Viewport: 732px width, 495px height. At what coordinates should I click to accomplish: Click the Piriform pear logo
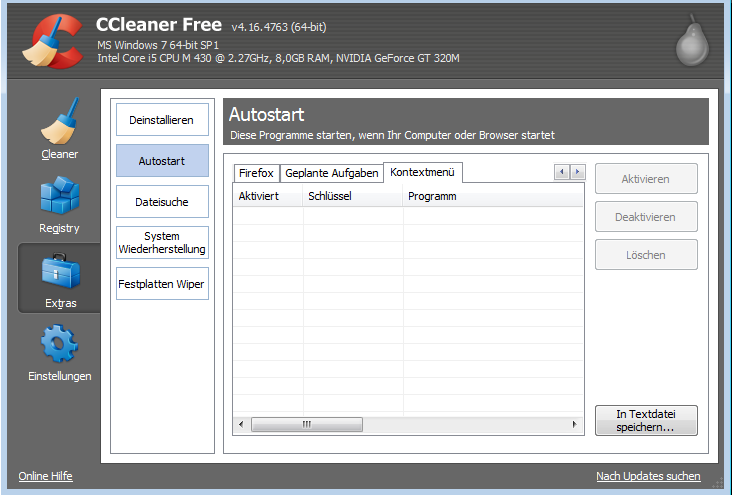pos(692,41)
